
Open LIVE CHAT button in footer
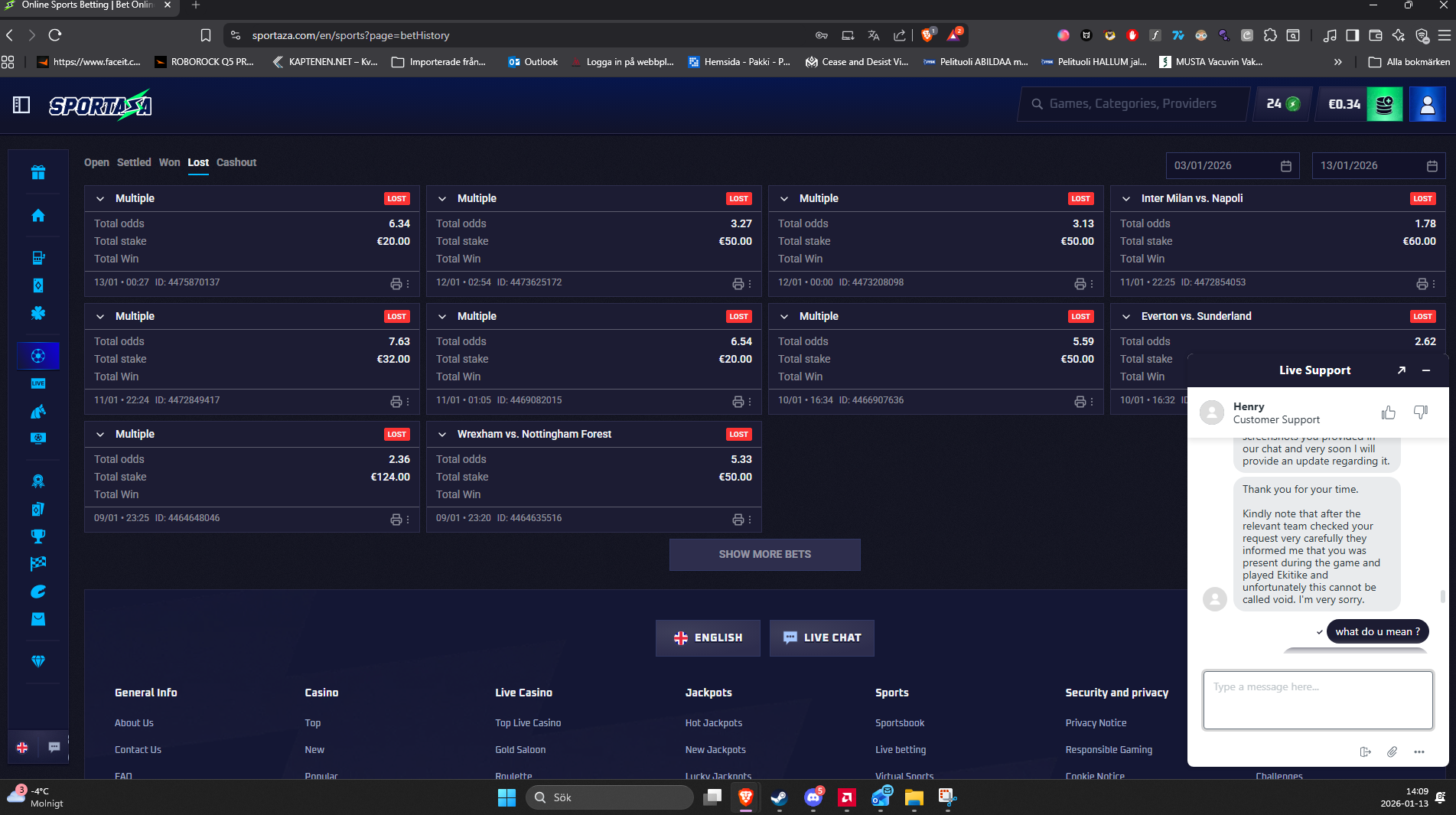(x=822, y=637)
